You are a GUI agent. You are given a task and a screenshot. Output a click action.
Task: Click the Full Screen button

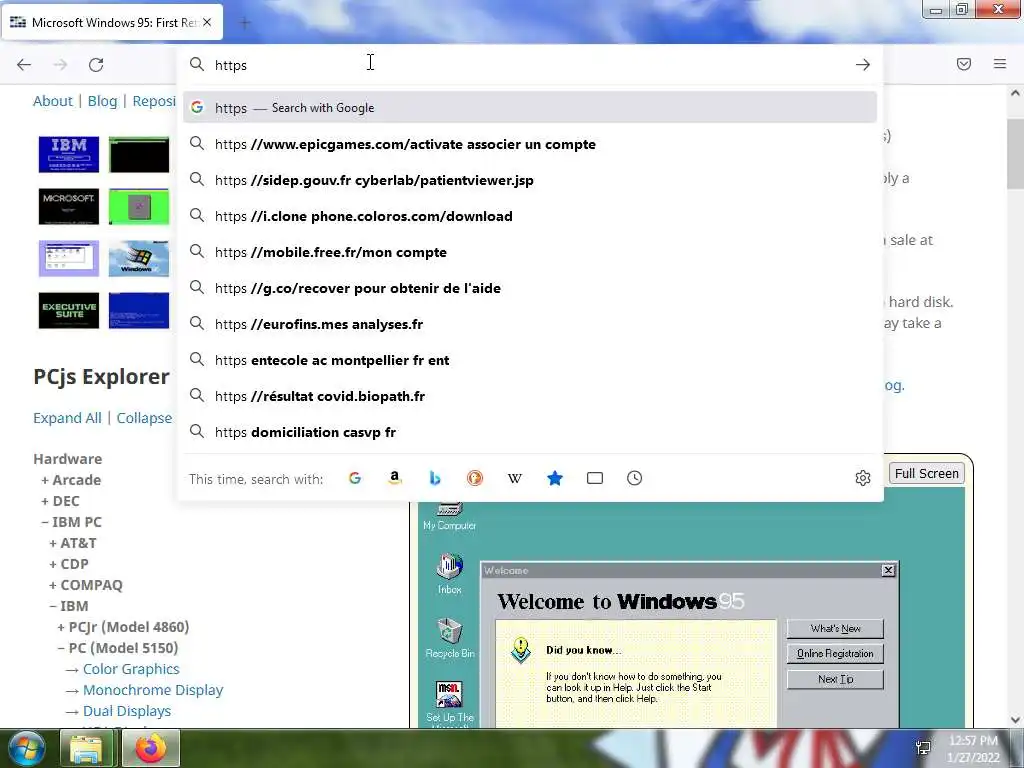[926, 473]
